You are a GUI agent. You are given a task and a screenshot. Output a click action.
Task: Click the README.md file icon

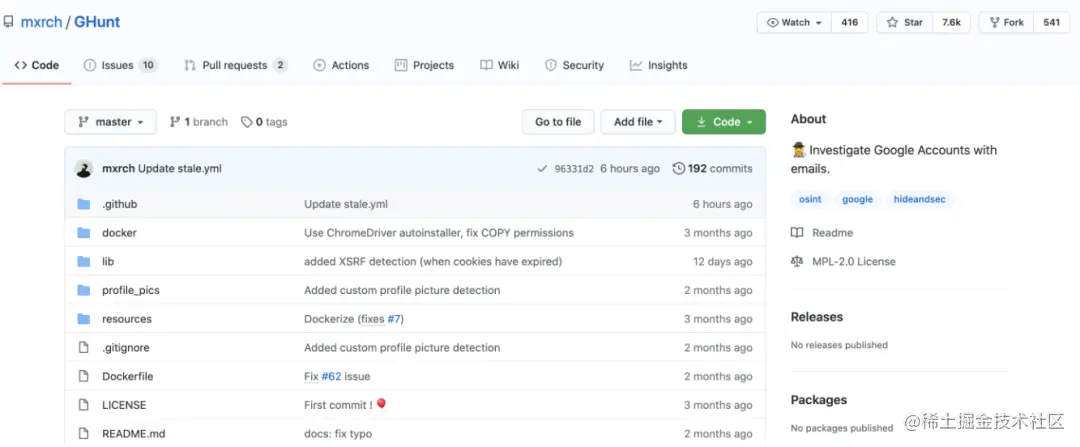(84, 434)
